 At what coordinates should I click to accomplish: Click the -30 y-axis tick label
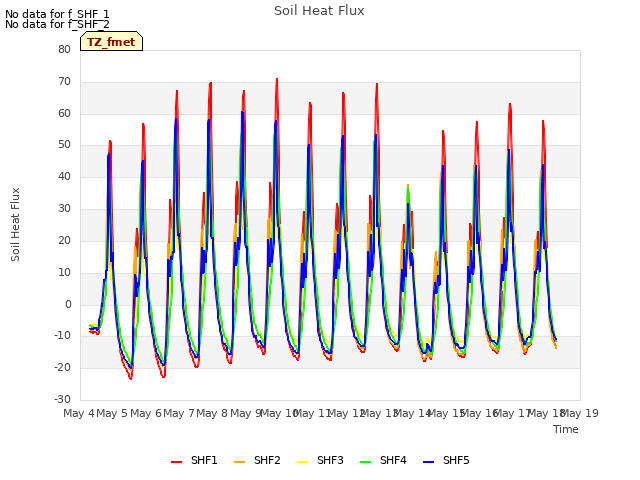(63, 400)
